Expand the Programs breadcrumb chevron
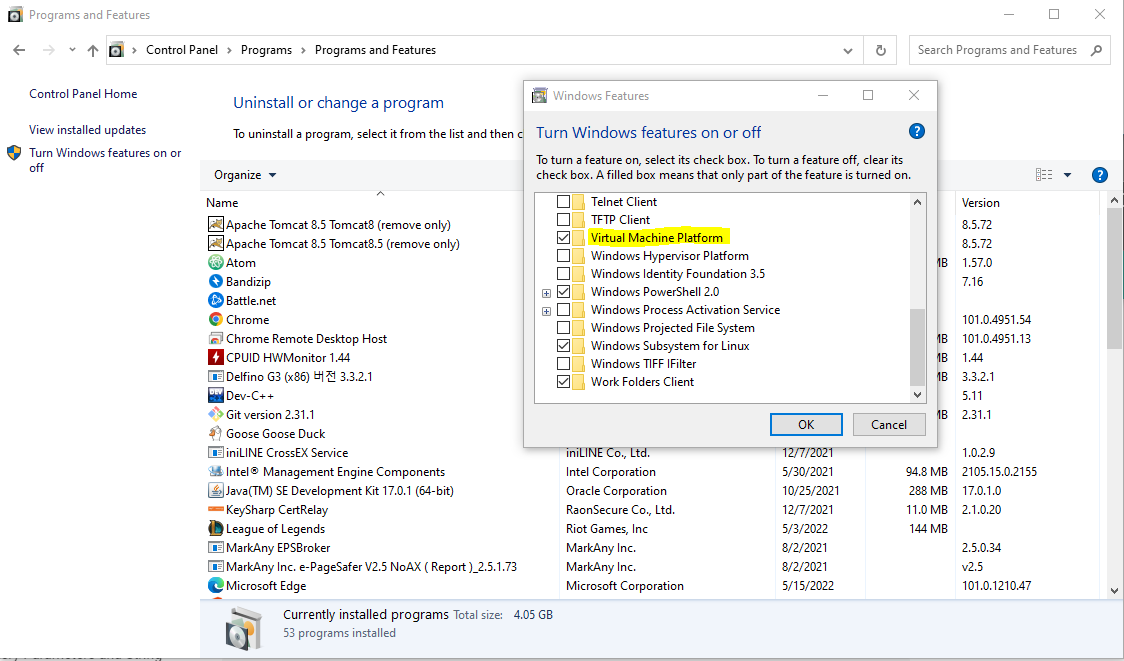 [303, 50]
